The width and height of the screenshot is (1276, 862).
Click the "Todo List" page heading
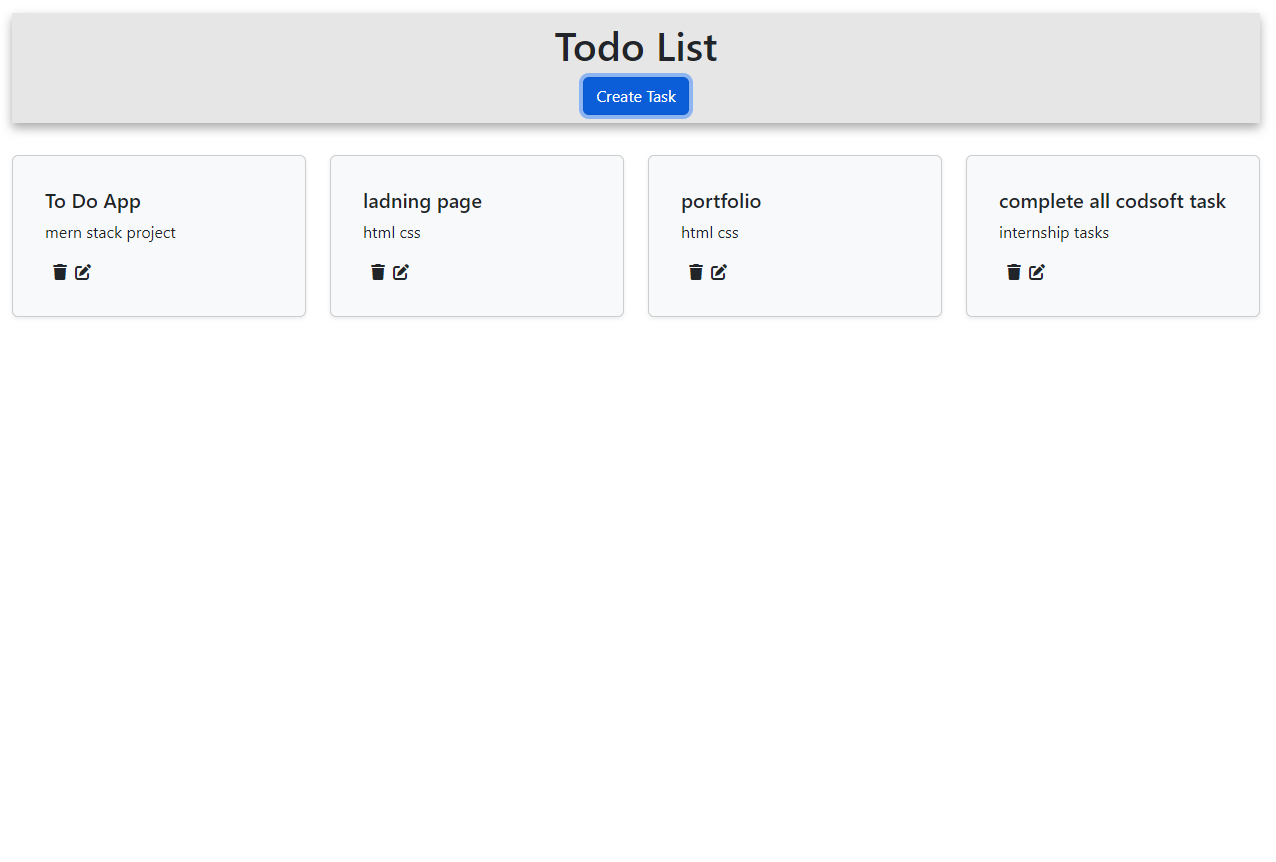[x=636, y=47]
